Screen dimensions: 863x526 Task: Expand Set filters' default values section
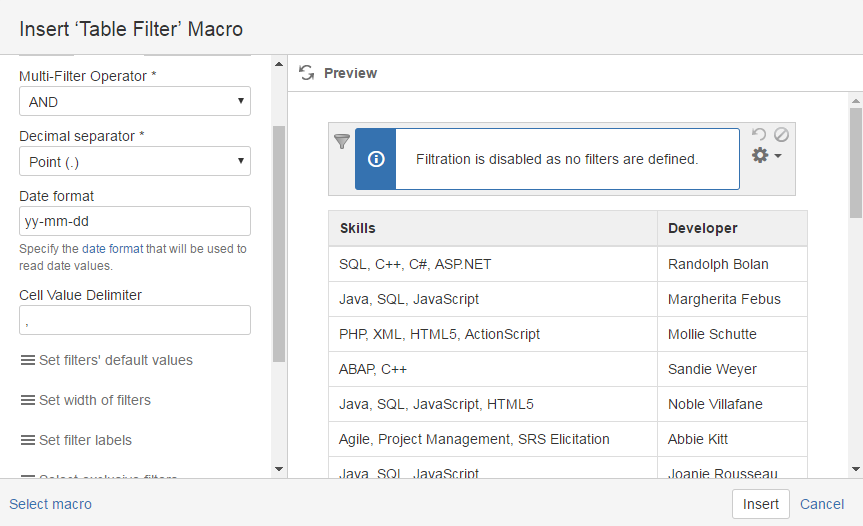click(x=115, y=360)
